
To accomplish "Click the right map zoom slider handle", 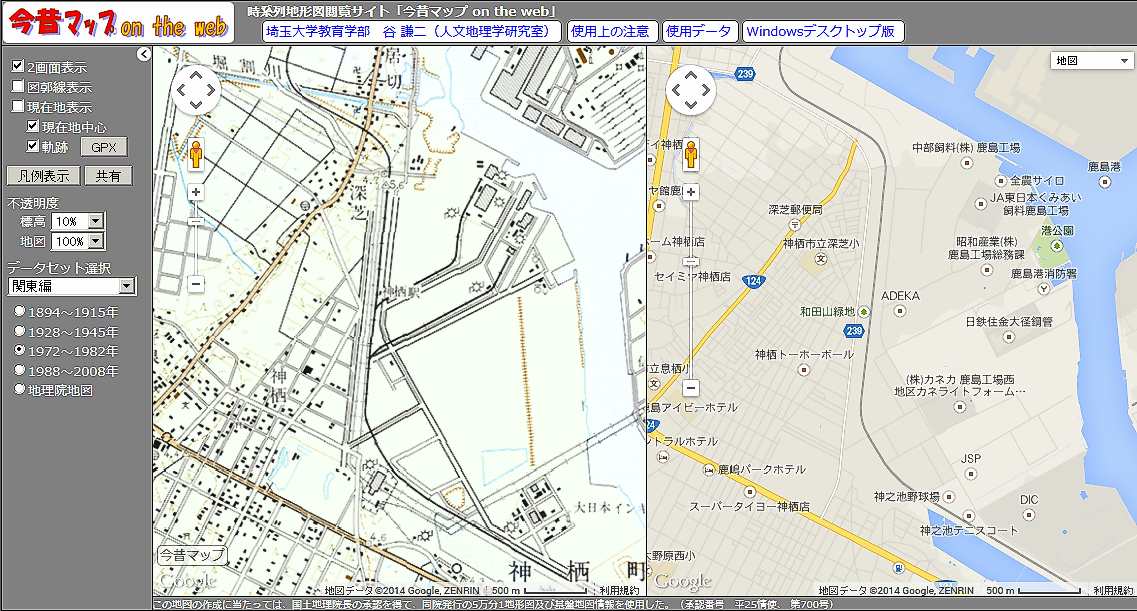I will (691, 261).
